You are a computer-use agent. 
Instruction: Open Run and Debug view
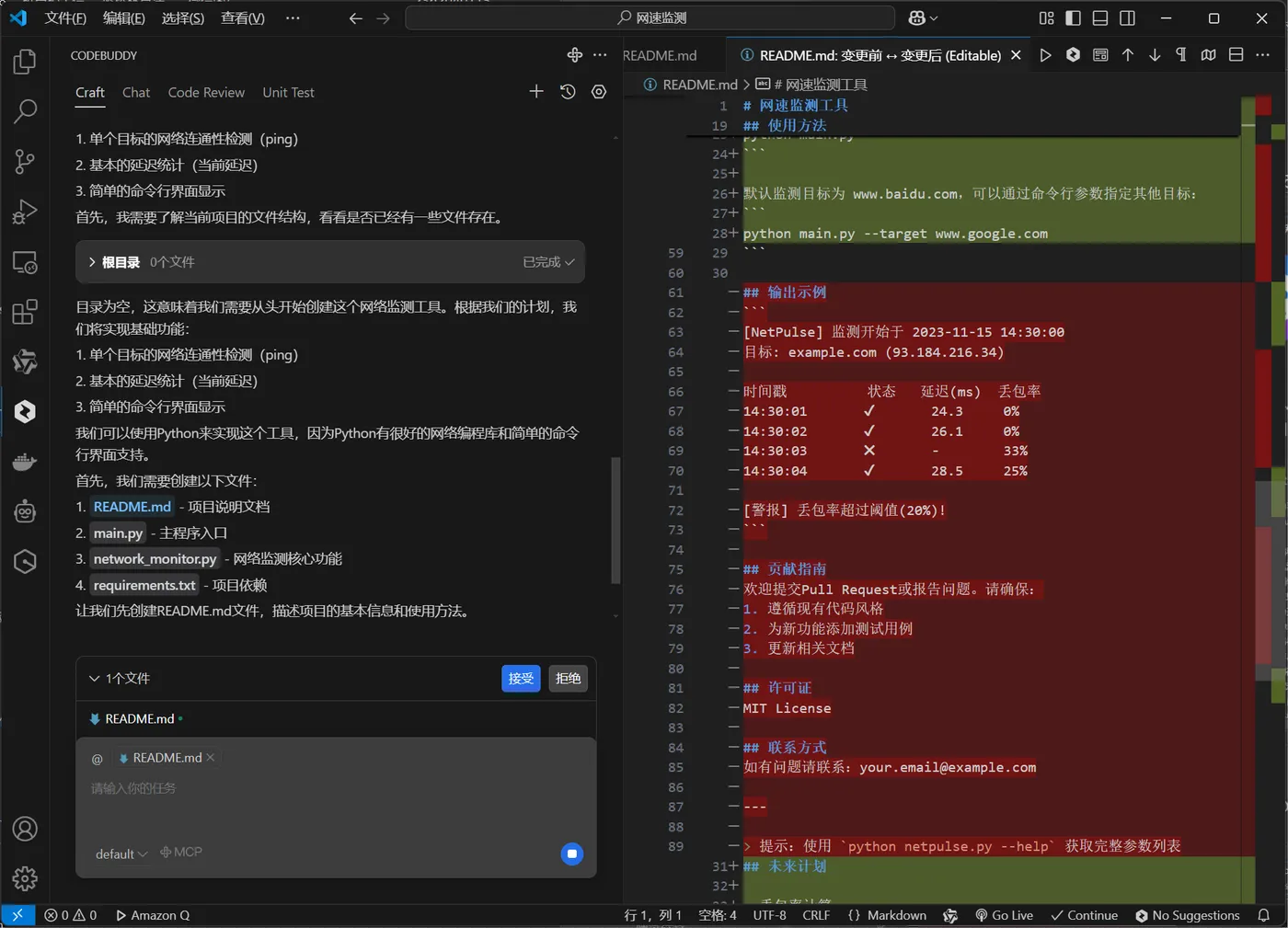click(x=25, y=212)
